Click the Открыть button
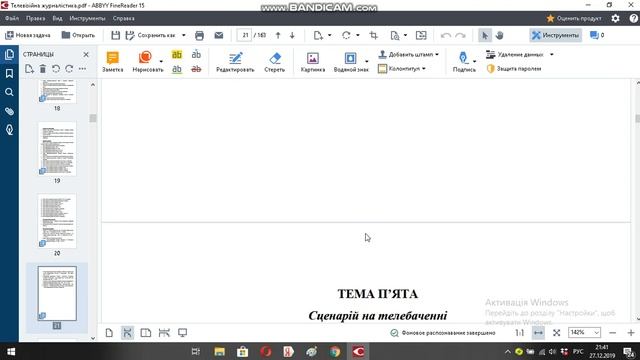The width and height of the screenshot is (640, 360). [x=78, y=35]
